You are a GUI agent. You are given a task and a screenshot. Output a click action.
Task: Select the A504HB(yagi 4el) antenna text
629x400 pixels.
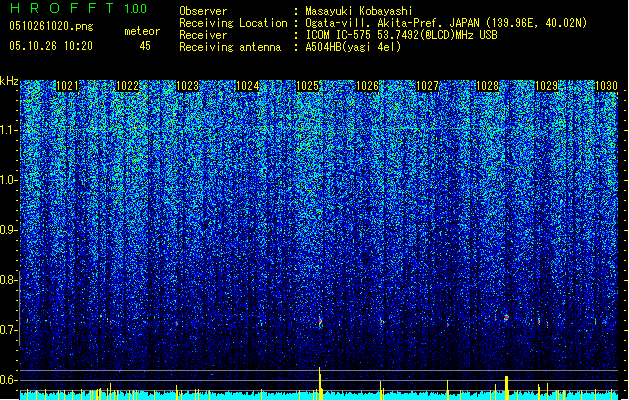(x=353, y=47)
